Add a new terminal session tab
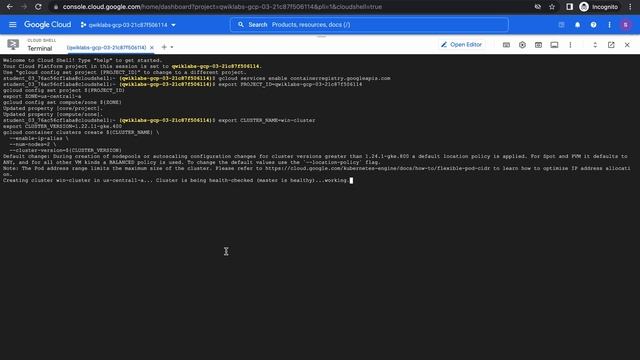 pos(164,47)
